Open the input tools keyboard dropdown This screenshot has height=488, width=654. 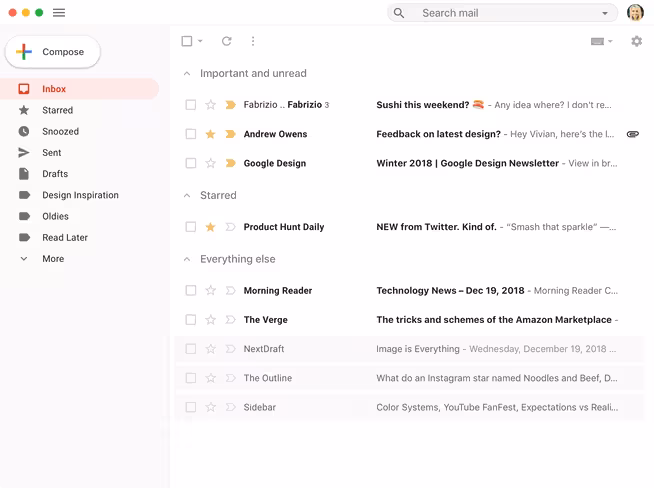pos(601,41)
